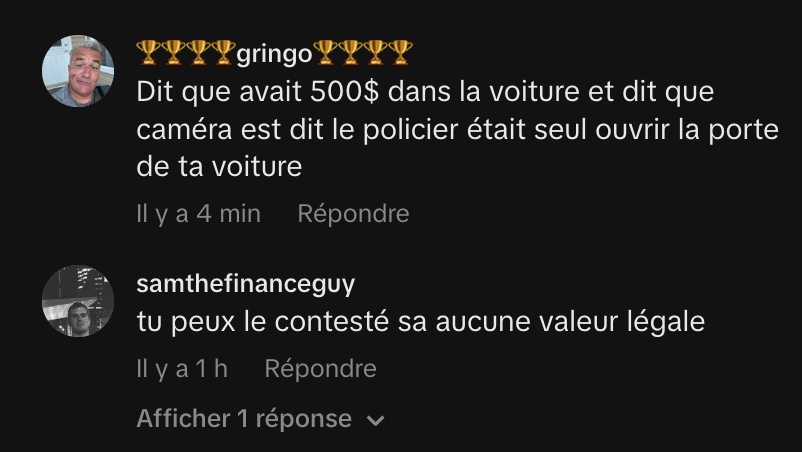Click the words valeur légale
This screenshot has height=452, width=802.
[622, 323]
